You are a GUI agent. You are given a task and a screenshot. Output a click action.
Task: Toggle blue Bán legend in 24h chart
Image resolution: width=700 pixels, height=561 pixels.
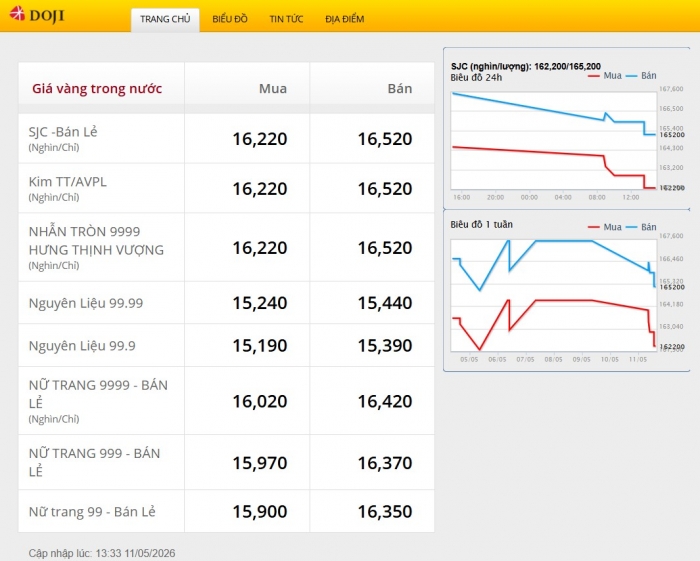pyautogui.click(x=641, y=75)
